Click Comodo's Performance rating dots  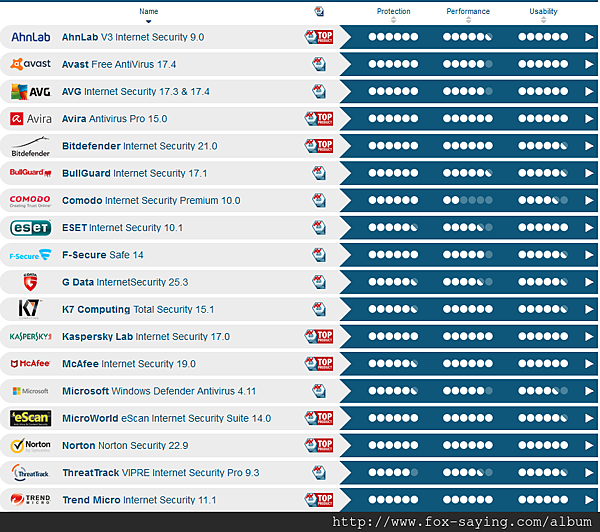click(x=468, y=200)
